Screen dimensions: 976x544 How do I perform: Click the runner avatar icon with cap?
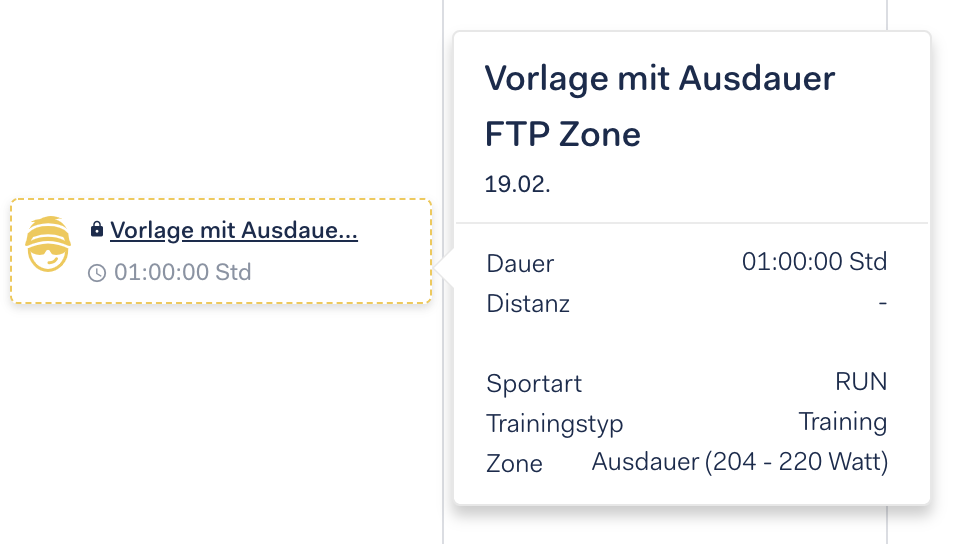point(48,244)
